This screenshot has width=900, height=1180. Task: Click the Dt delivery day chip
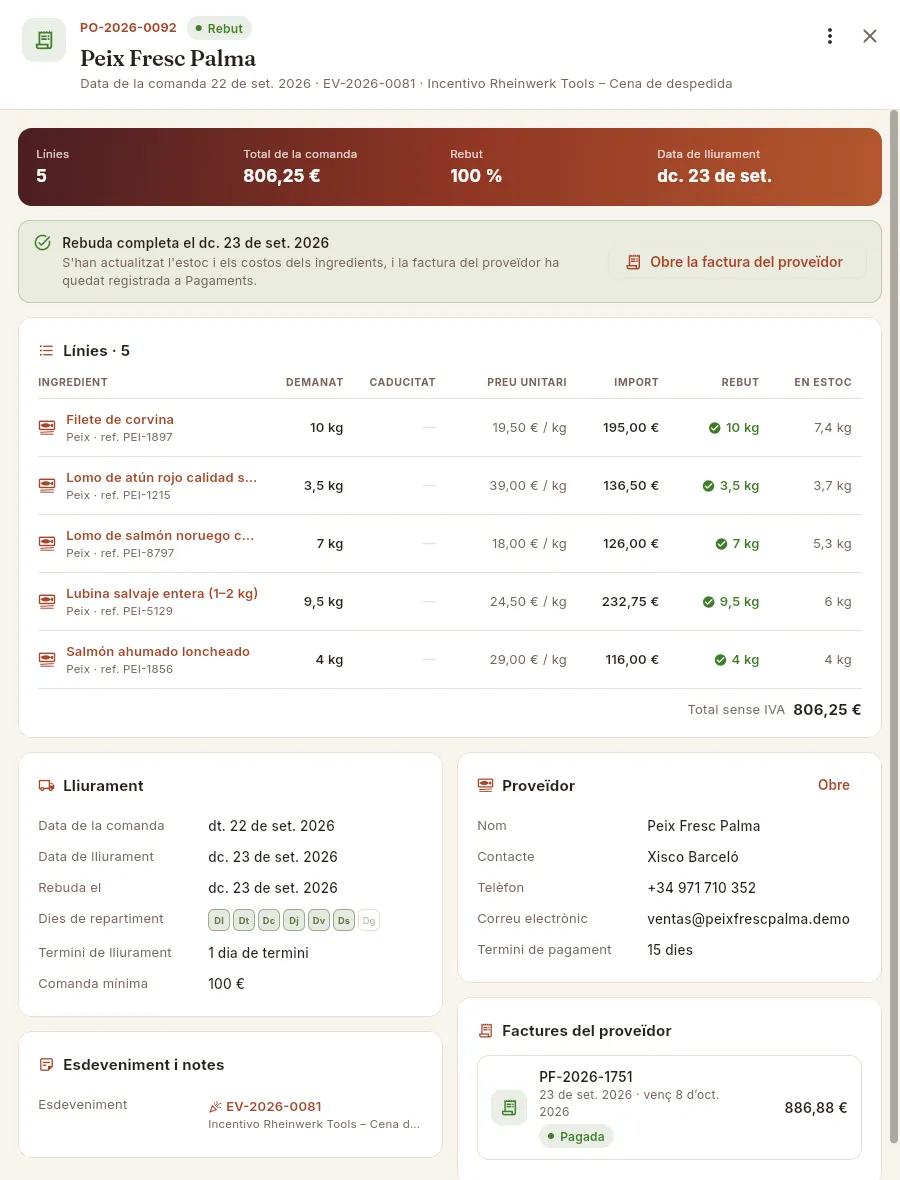tap(244, 920)
